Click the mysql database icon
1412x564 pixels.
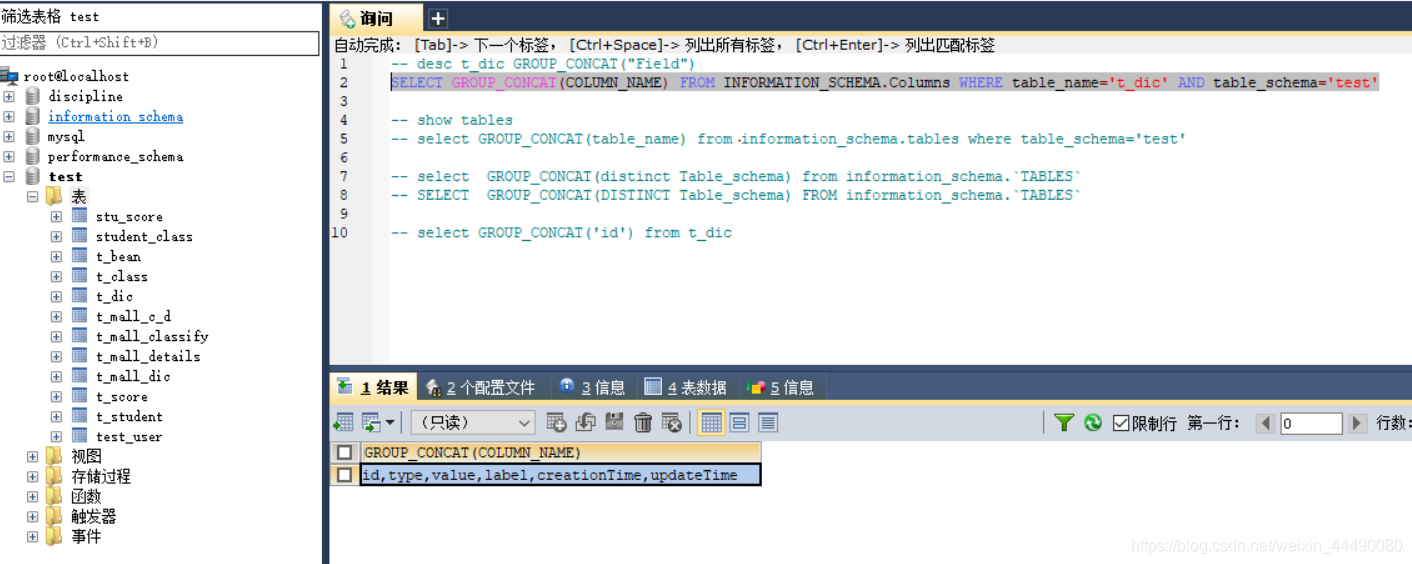[x=33, y=136]
